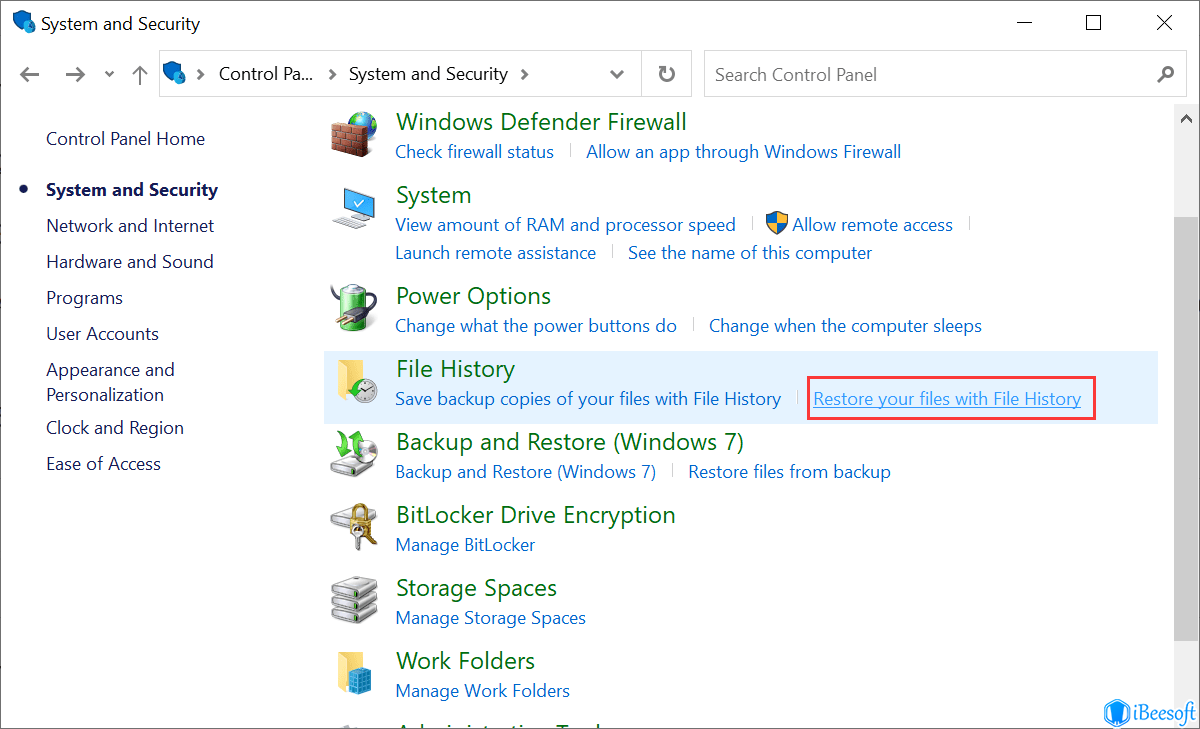Click the shield icon in address bar
Image resolution: width=1200 pixels, height=729 pixels.
[176, 73]
